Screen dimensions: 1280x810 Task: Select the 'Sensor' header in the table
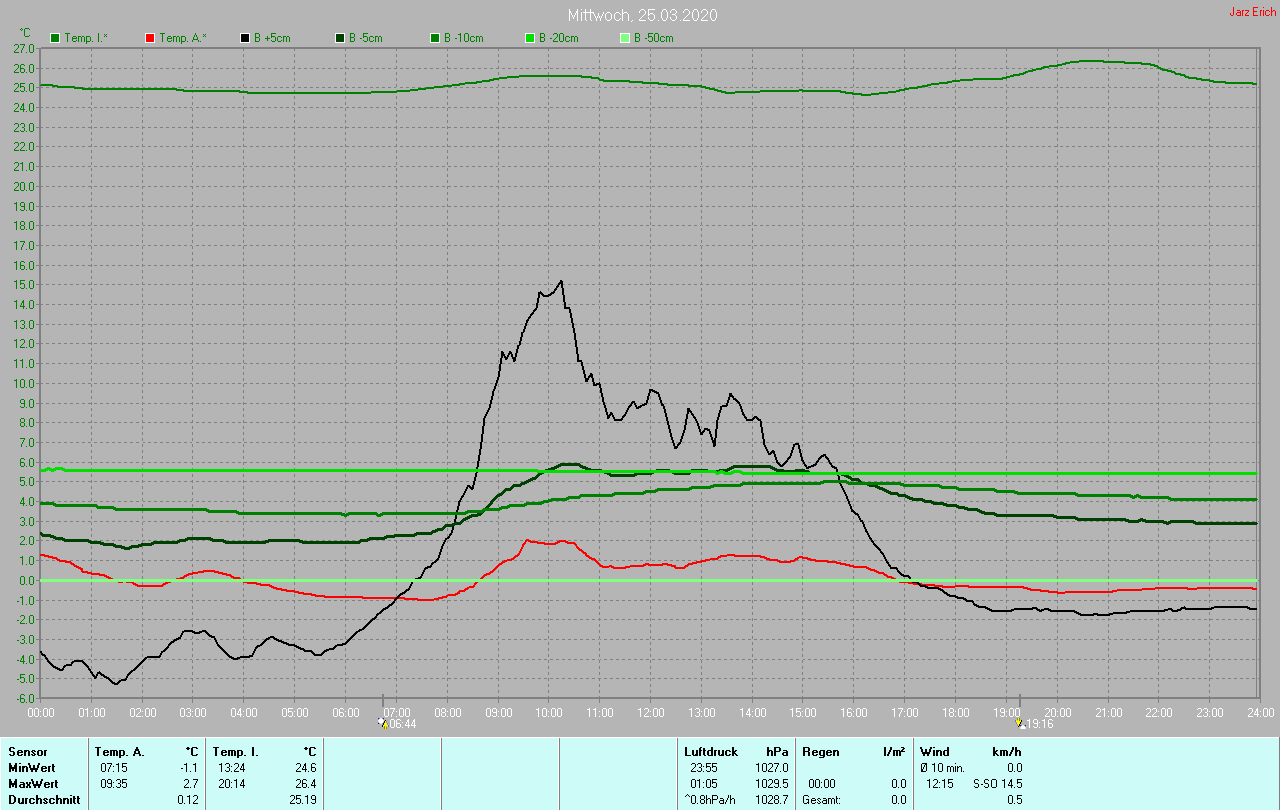click(x=27, y=751)
